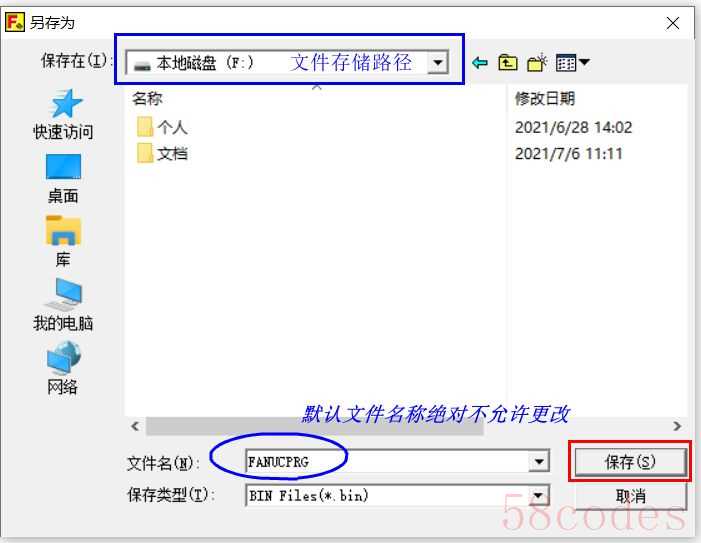Click the horizontal scrollbar right arrow
701x543 pixels.
(677, 426)
